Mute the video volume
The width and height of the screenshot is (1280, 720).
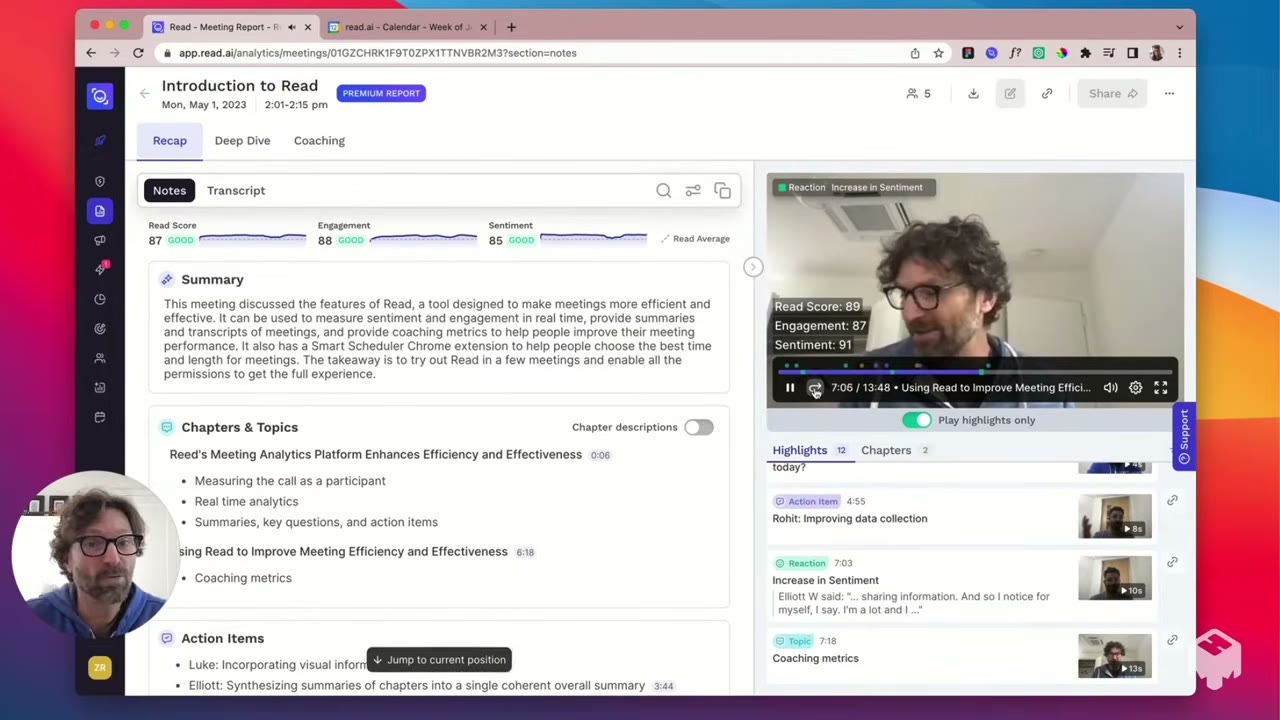coord(1110,388)
